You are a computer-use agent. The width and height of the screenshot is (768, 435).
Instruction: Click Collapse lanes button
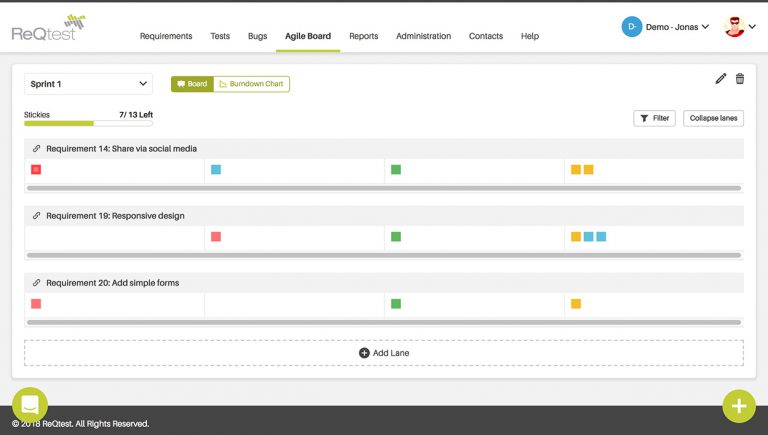coord(713,118)
